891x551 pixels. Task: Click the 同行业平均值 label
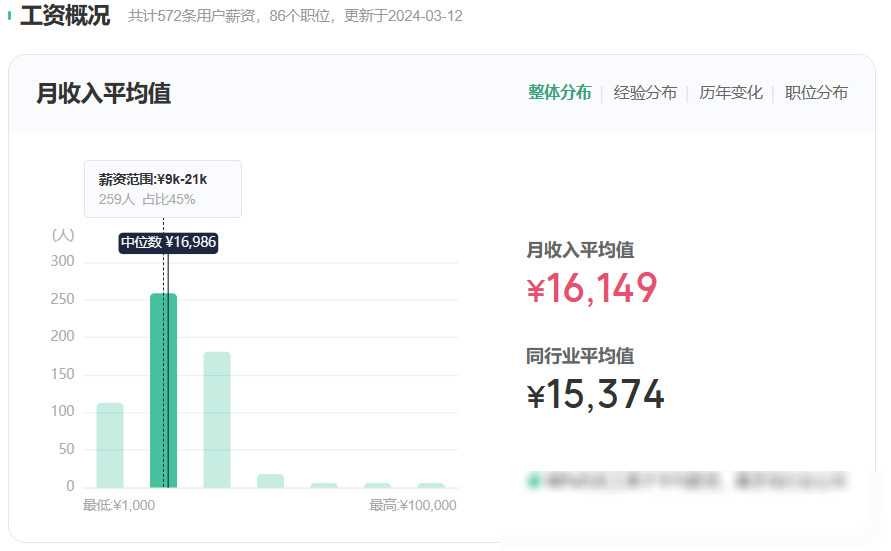pos(580,356)
